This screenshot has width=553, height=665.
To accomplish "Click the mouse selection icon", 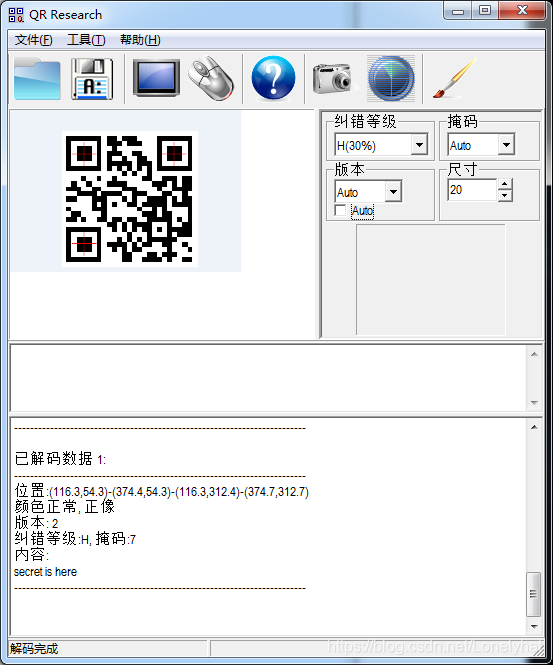I will tap(211, 78).
